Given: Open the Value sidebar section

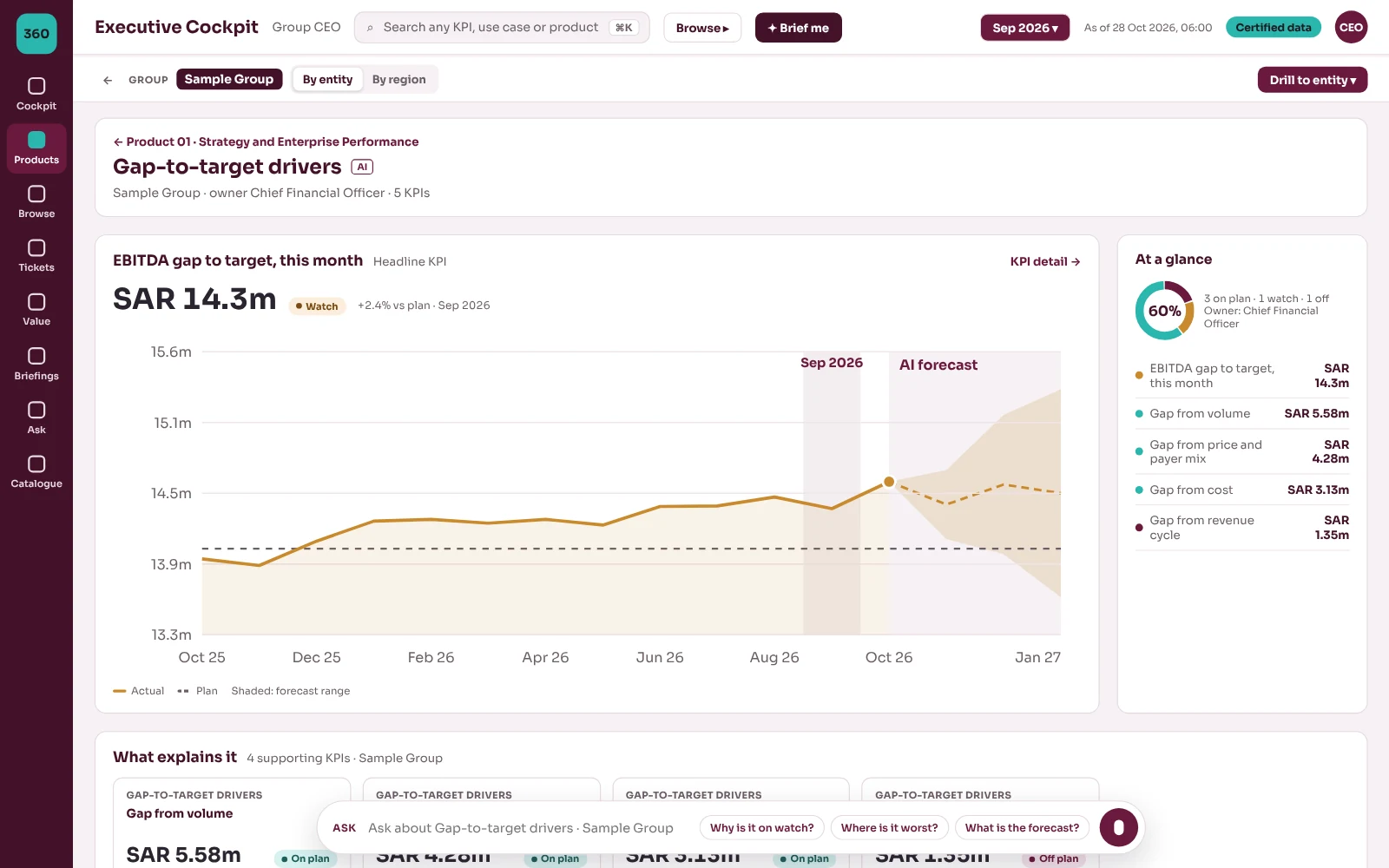Looking at the screenshot, I should coord(36,310).
